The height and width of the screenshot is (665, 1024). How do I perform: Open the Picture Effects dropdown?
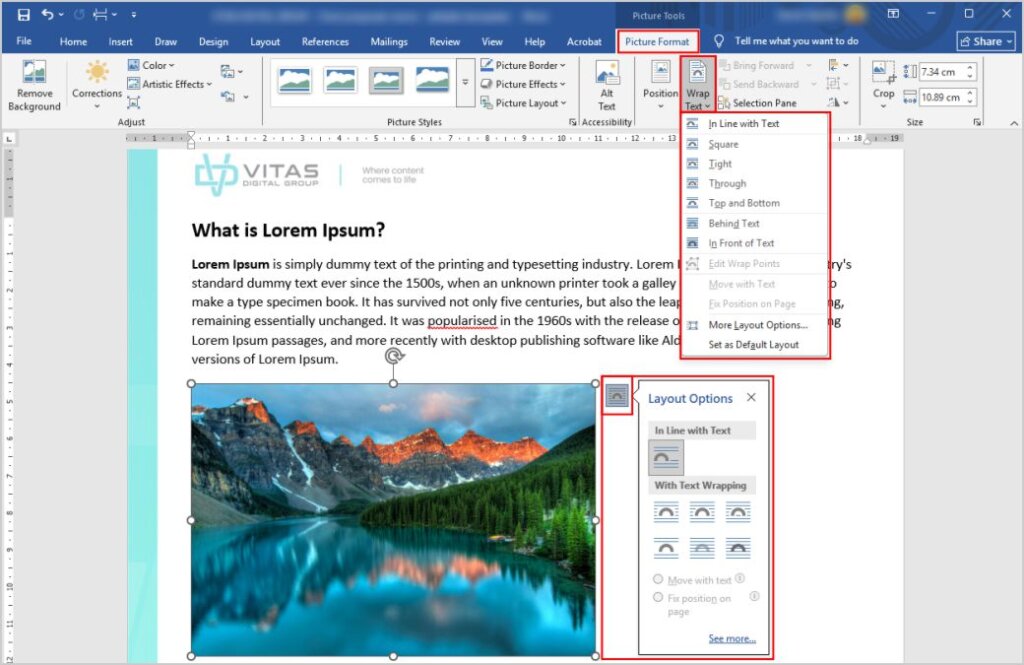(523, 84)
